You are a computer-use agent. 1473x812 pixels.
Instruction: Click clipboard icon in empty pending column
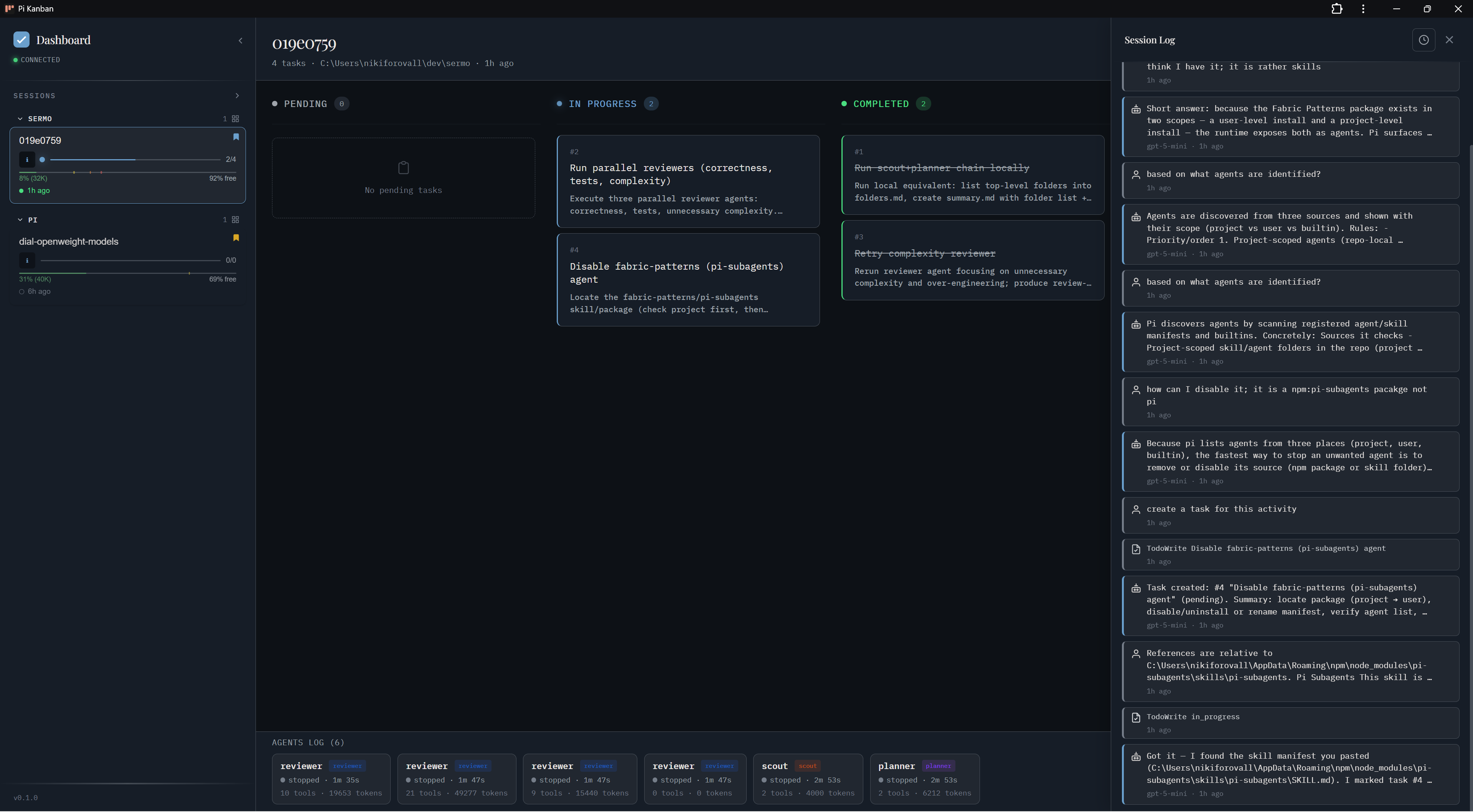(403, 168)
